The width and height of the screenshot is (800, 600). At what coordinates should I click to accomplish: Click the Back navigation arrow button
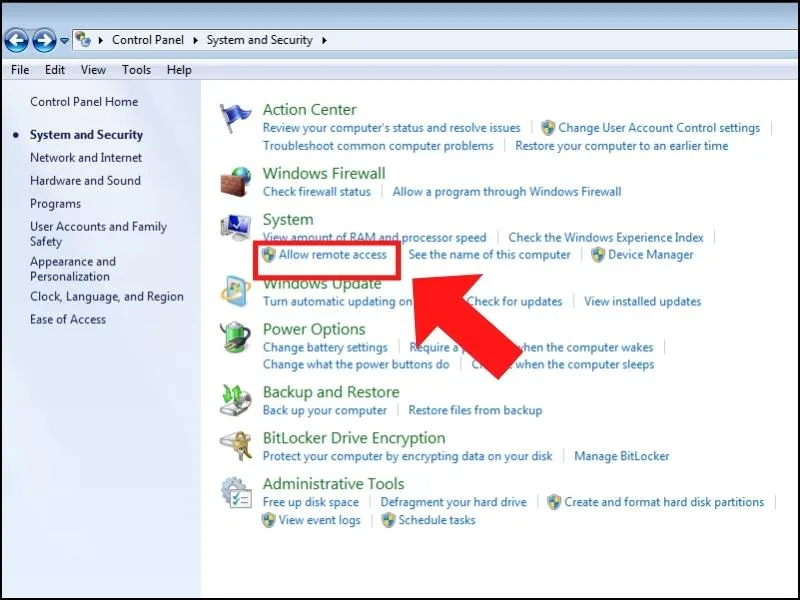17,40
